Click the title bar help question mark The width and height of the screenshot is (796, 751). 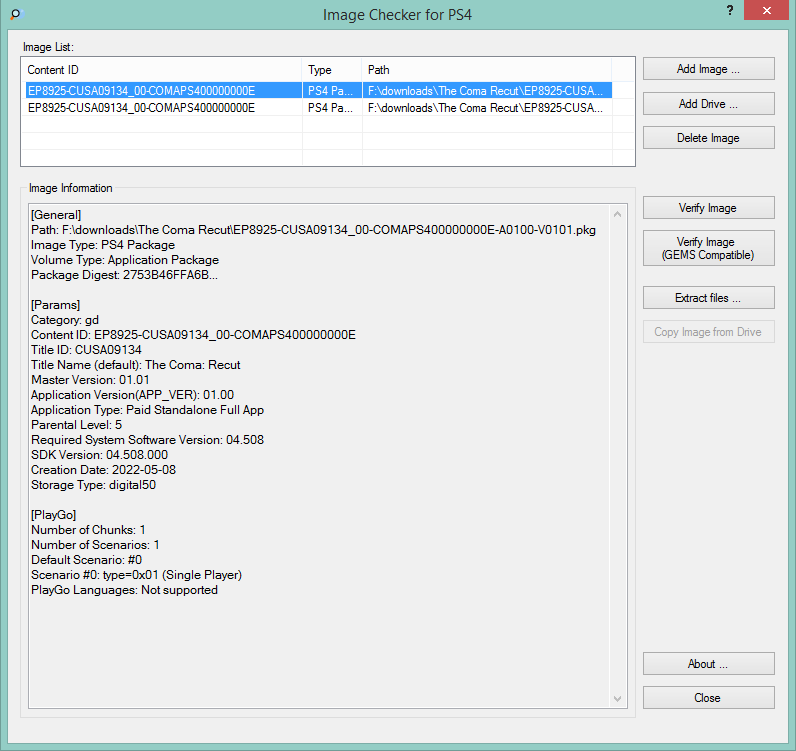point(729,10)
